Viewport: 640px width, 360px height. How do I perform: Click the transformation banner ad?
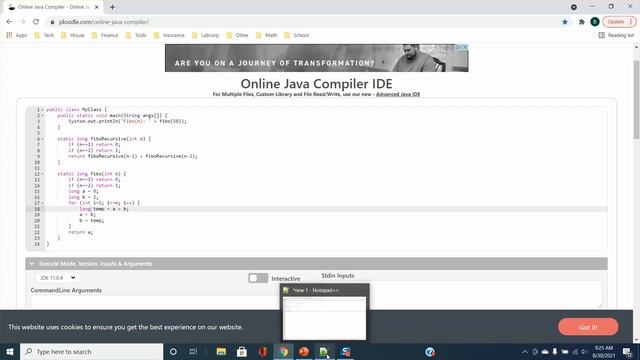[316, 58]
